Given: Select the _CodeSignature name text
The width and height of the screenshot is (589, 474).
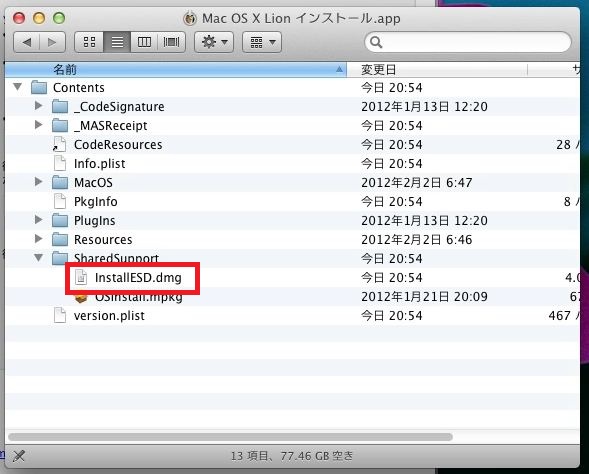Looking at the screenshot, I should pos(119,107).
